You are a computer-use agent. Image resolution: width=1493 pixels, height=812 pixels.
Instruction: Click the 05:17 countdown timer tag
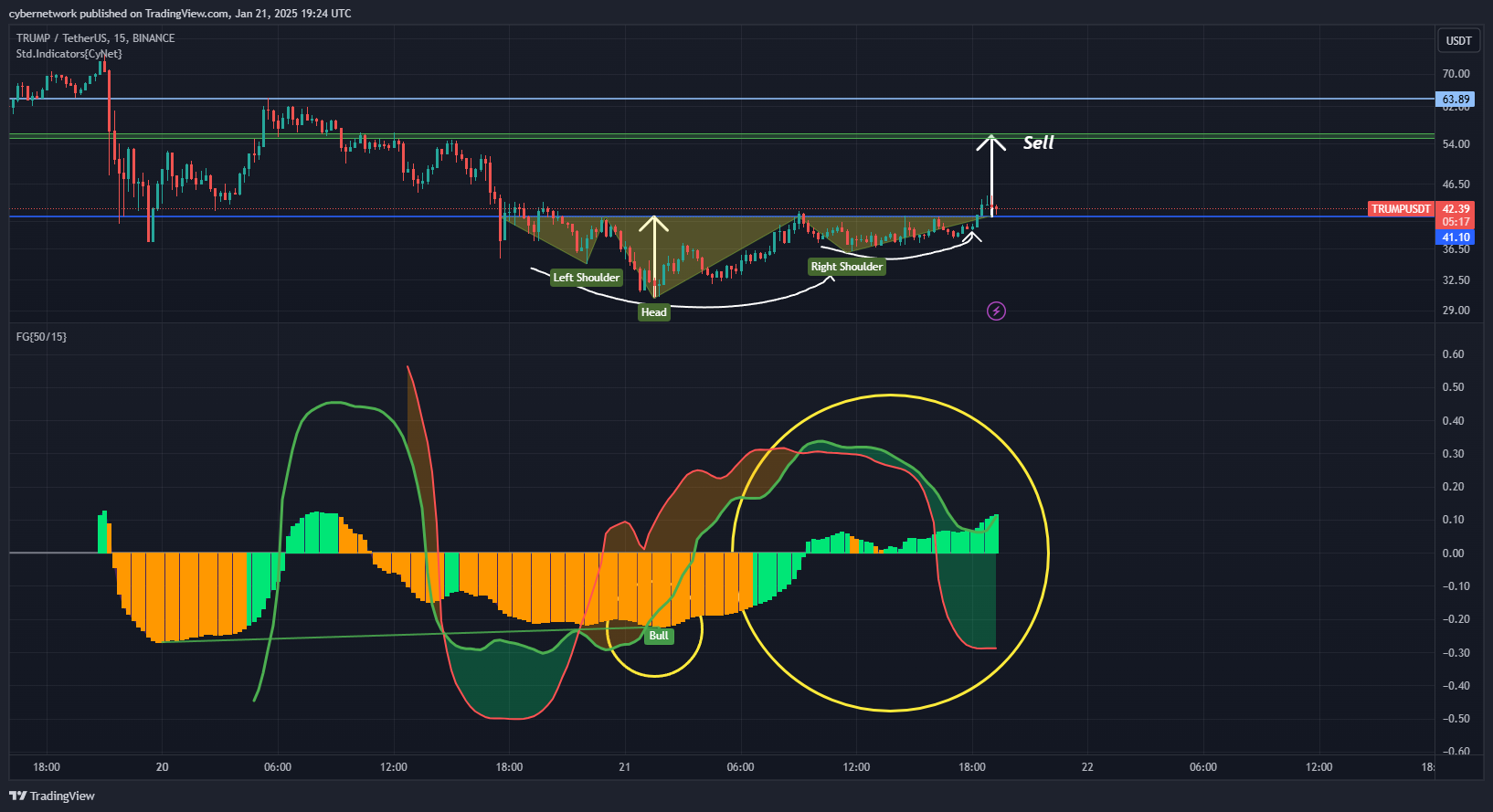1456,222
